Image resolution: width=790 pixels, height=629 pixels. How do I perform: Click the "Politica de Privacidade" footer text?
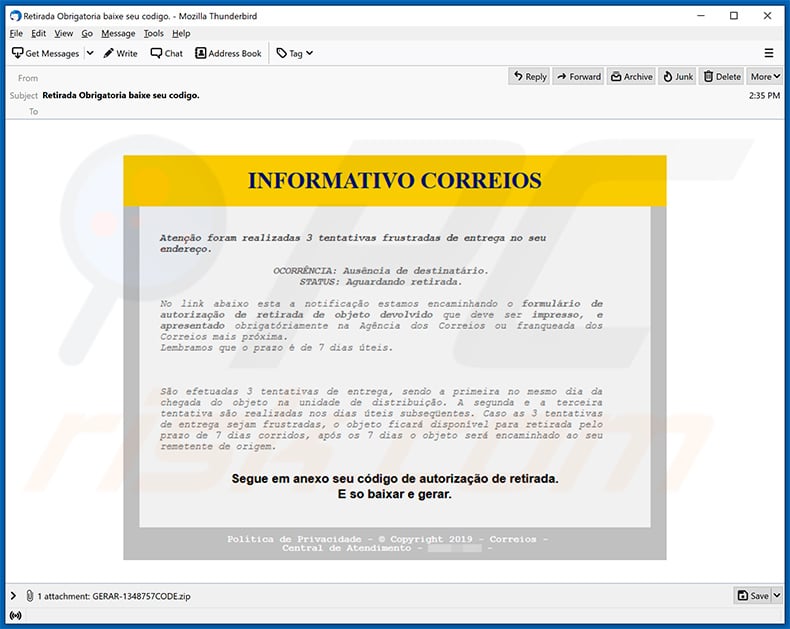point(294,539)
